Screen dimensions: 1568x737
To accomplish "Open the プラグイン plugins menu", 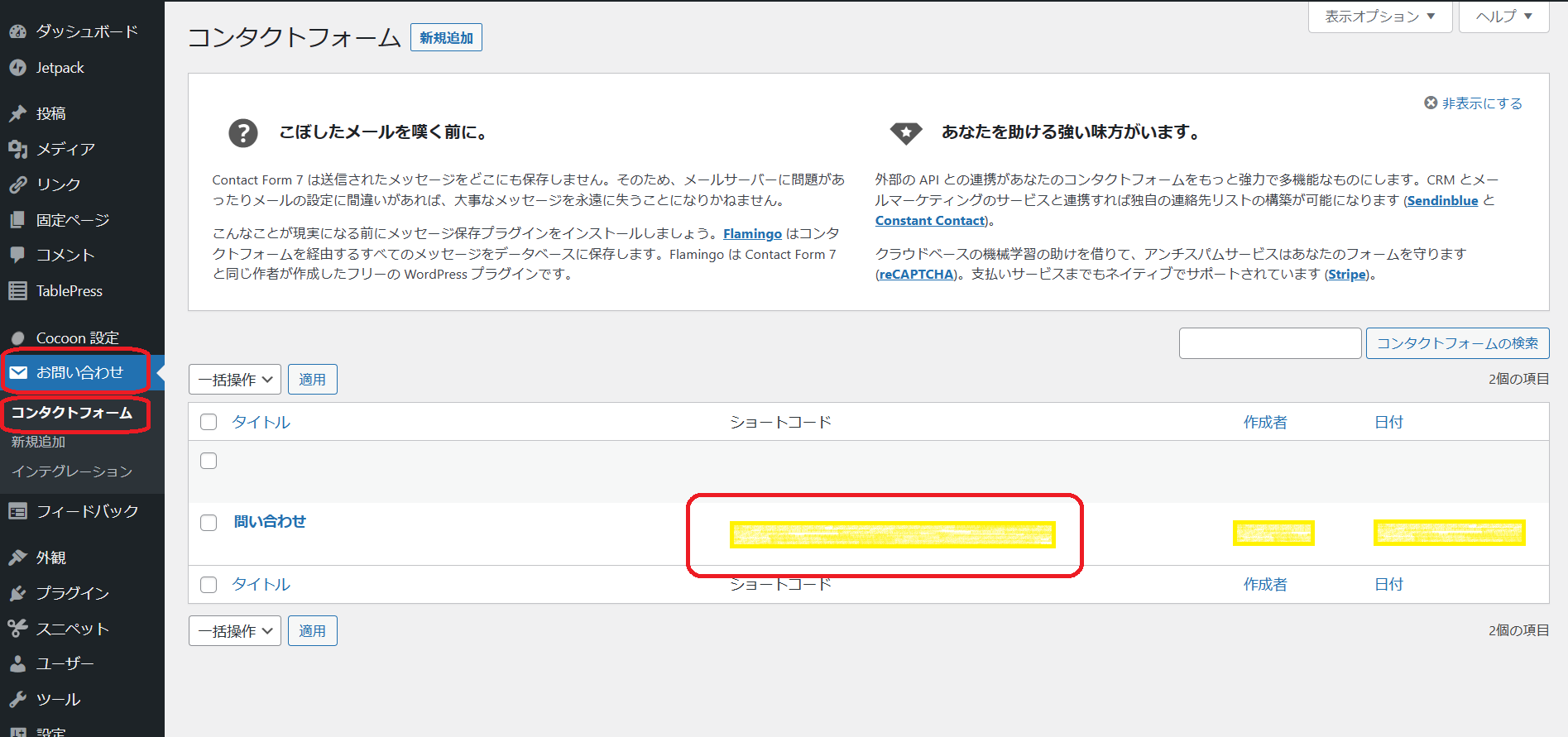I will pyautogui.click(x=73, y=593).
